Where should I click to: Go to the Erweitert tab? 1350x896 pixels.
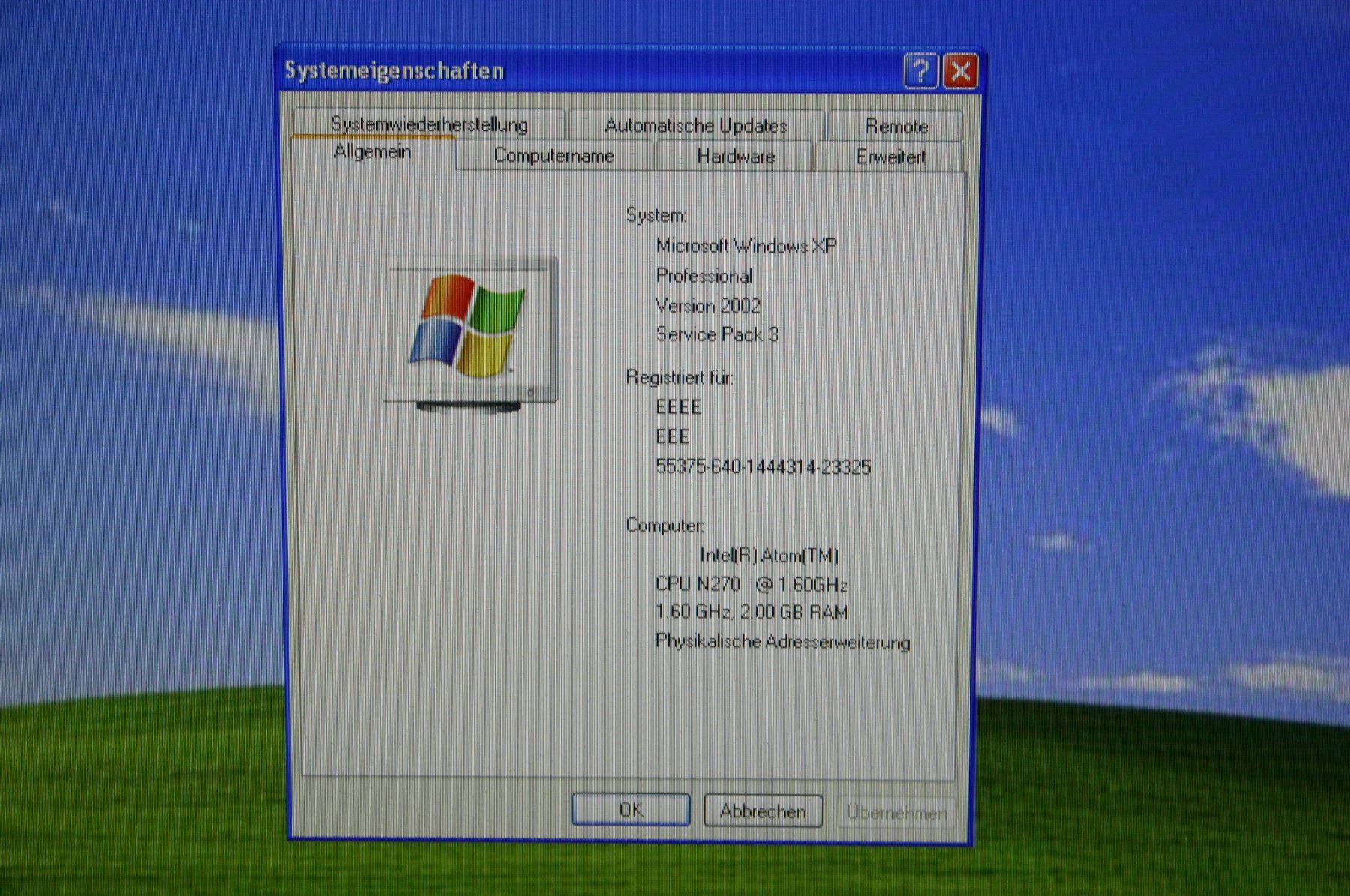tap(890, 157)
